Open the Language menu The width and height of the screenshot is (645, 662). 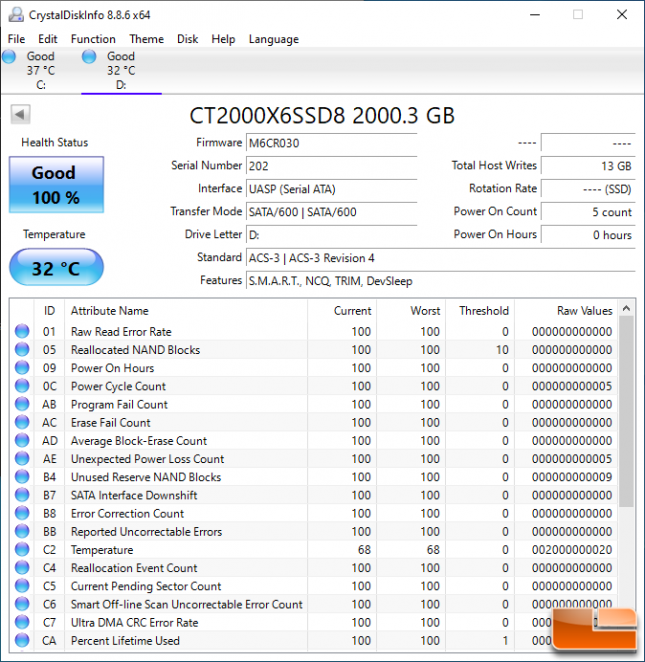[x=274, y=39]
